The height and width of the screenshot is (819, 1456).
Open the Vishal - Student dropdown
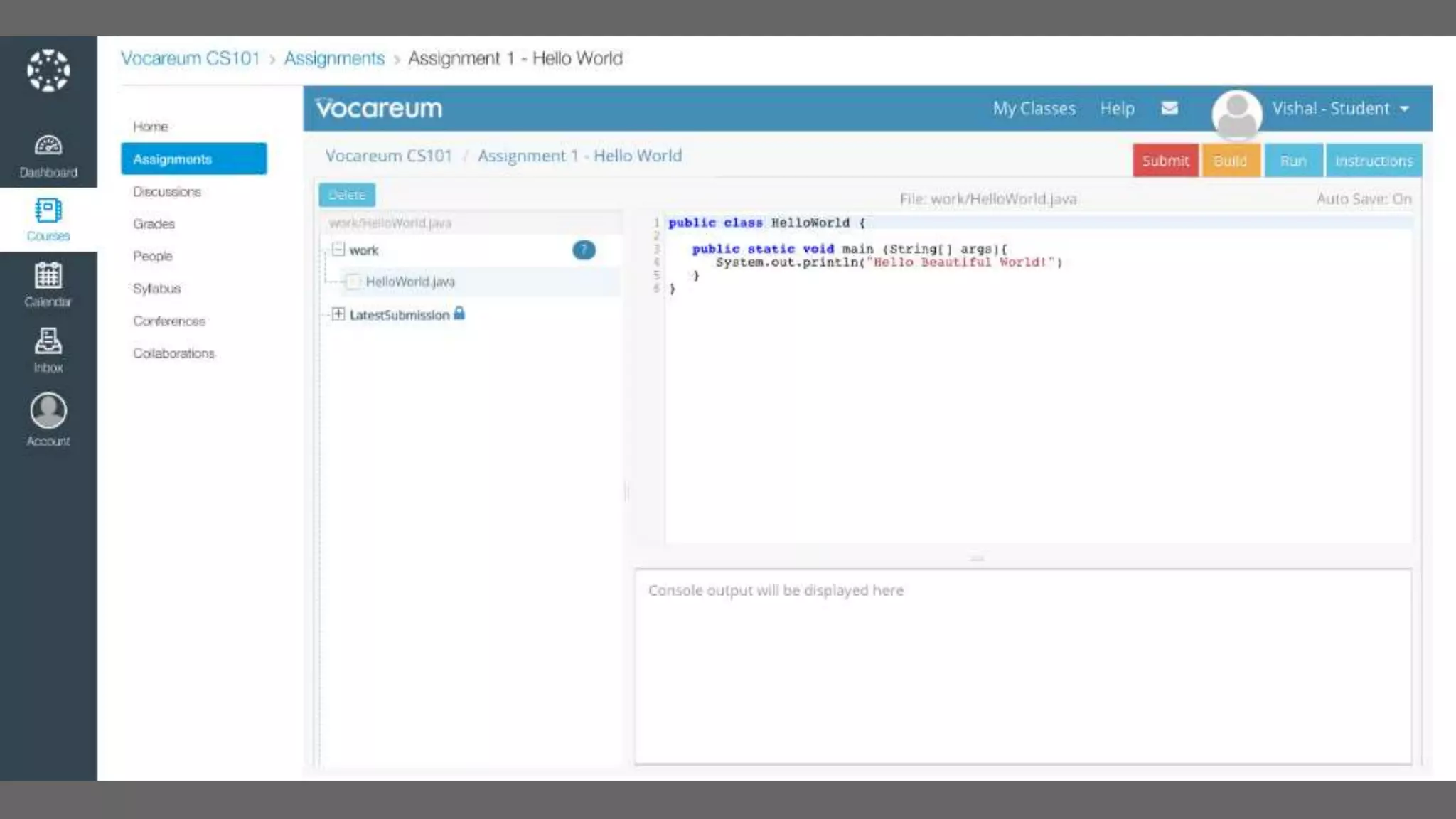click(1340, 109)
